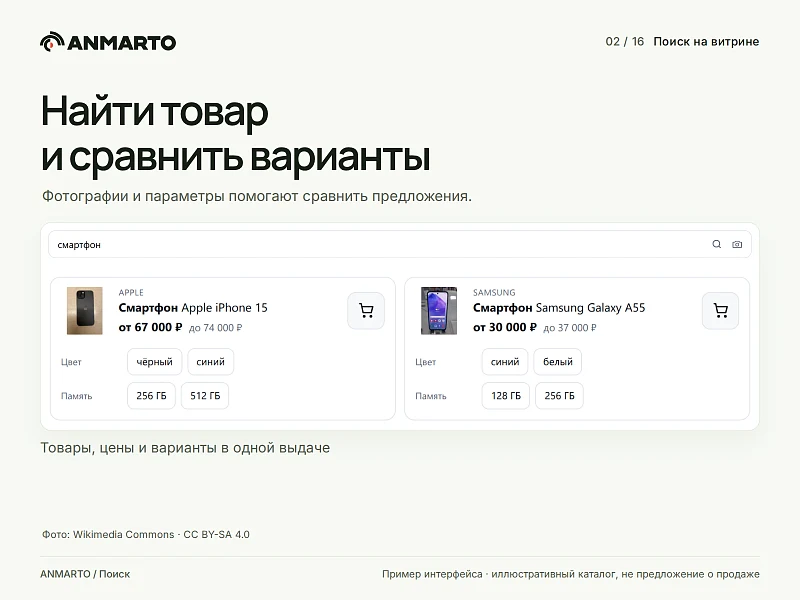Click the '02 / 16' page counter

(624, 41)
